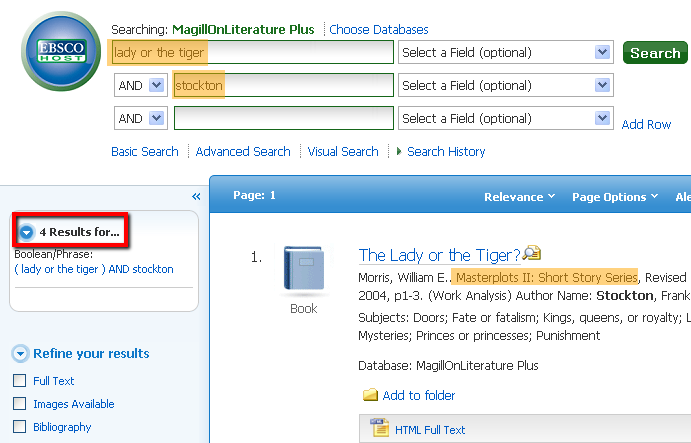Viewport: 691px width, 443px height.
Task: Click the green Search button
Action: pos(655,52)
